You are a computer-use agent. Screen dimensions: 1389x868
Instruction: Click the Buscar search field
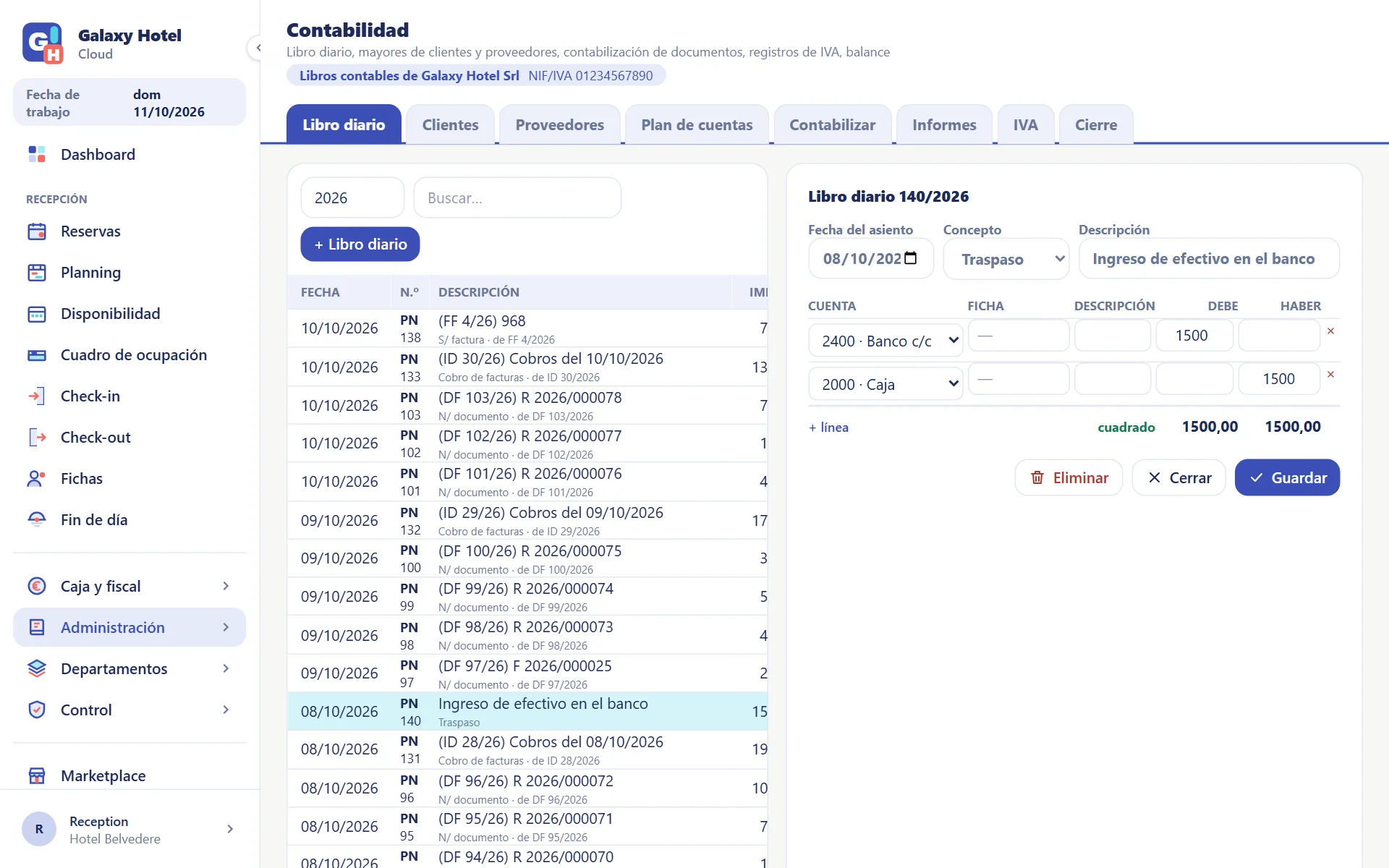click(517, 197)
